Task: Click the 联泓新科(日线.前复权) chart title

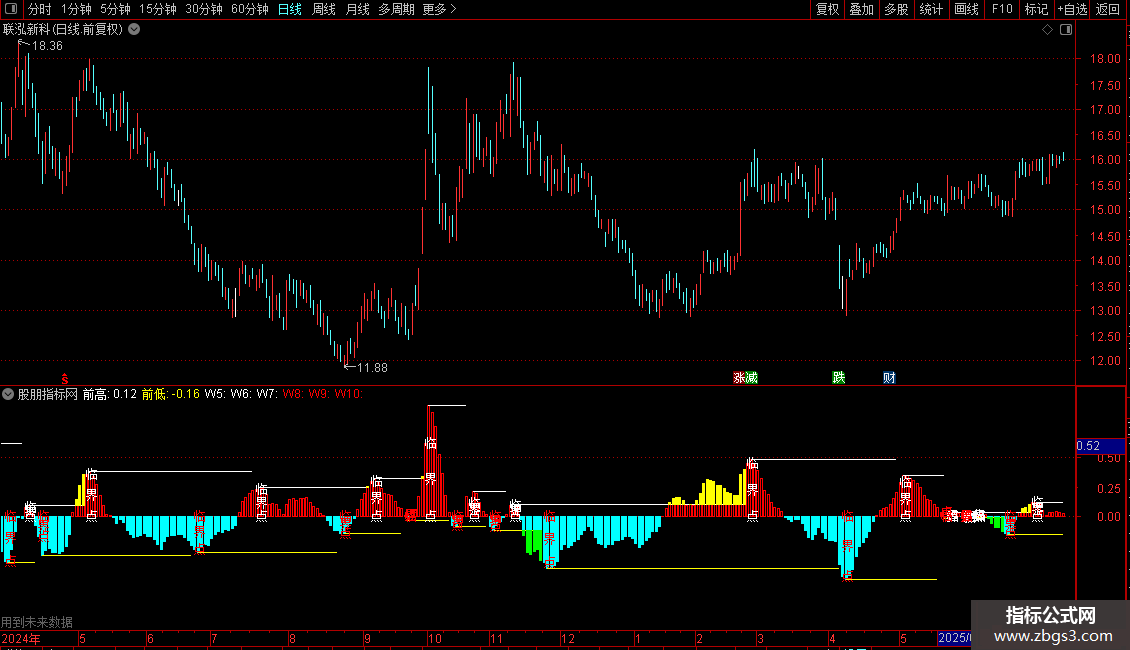Action: click(x=63, y=30)
